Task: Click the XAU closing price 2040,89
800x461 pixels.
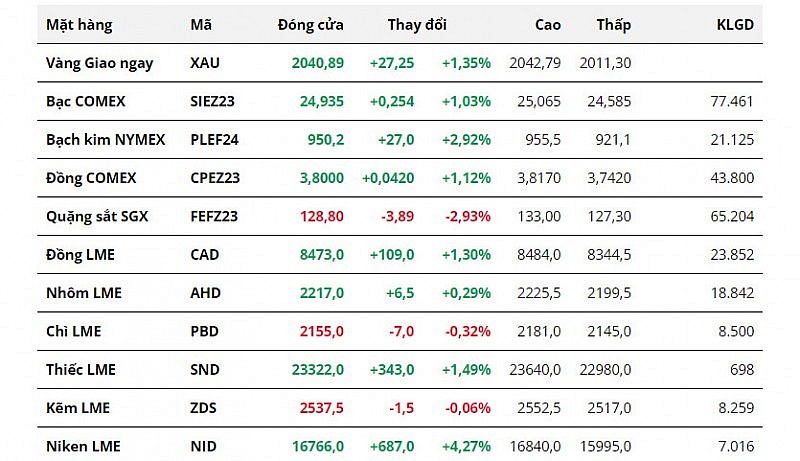Action: tap(317, 63)
